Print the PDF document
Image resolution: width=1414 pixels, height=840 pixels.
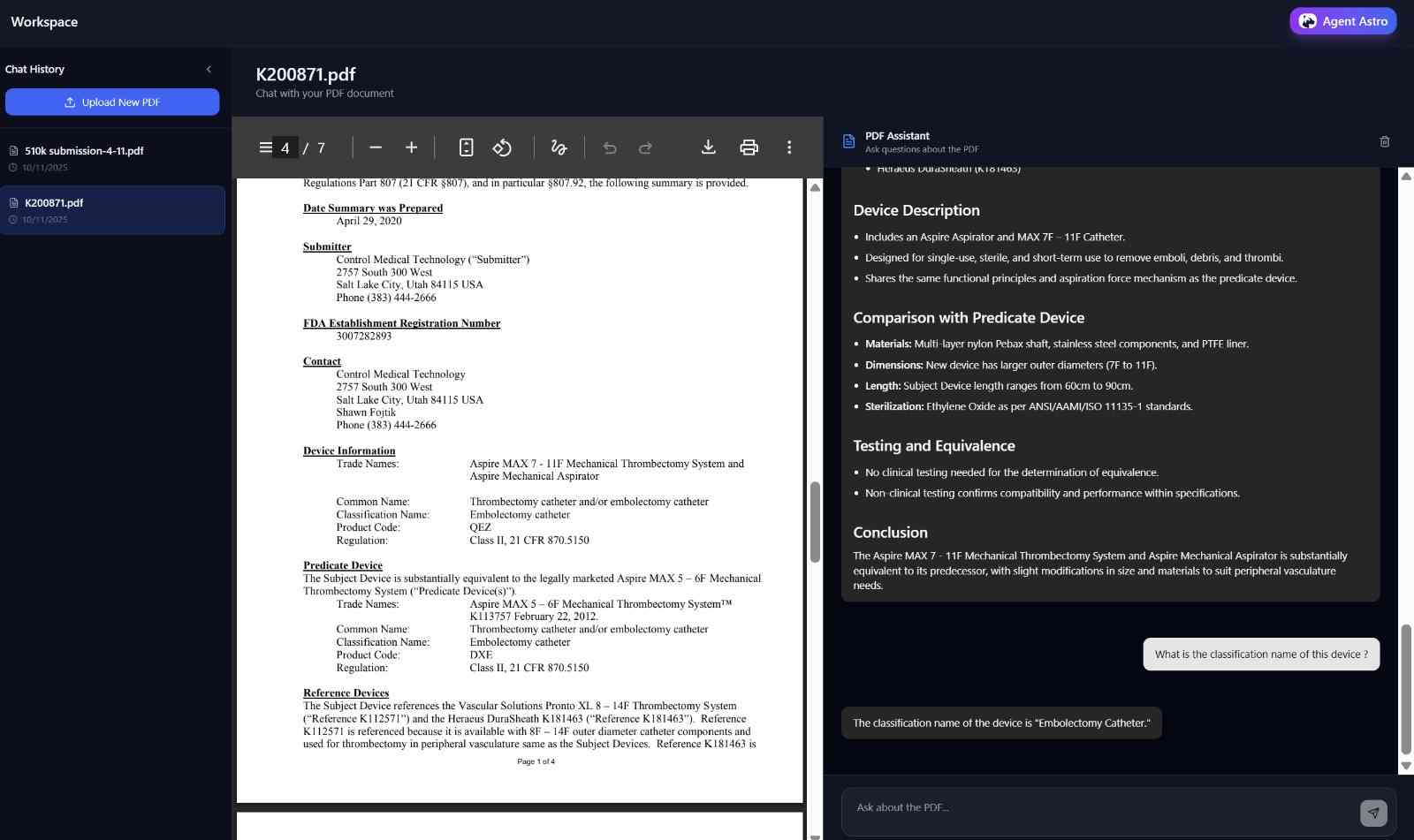[749, 148]
